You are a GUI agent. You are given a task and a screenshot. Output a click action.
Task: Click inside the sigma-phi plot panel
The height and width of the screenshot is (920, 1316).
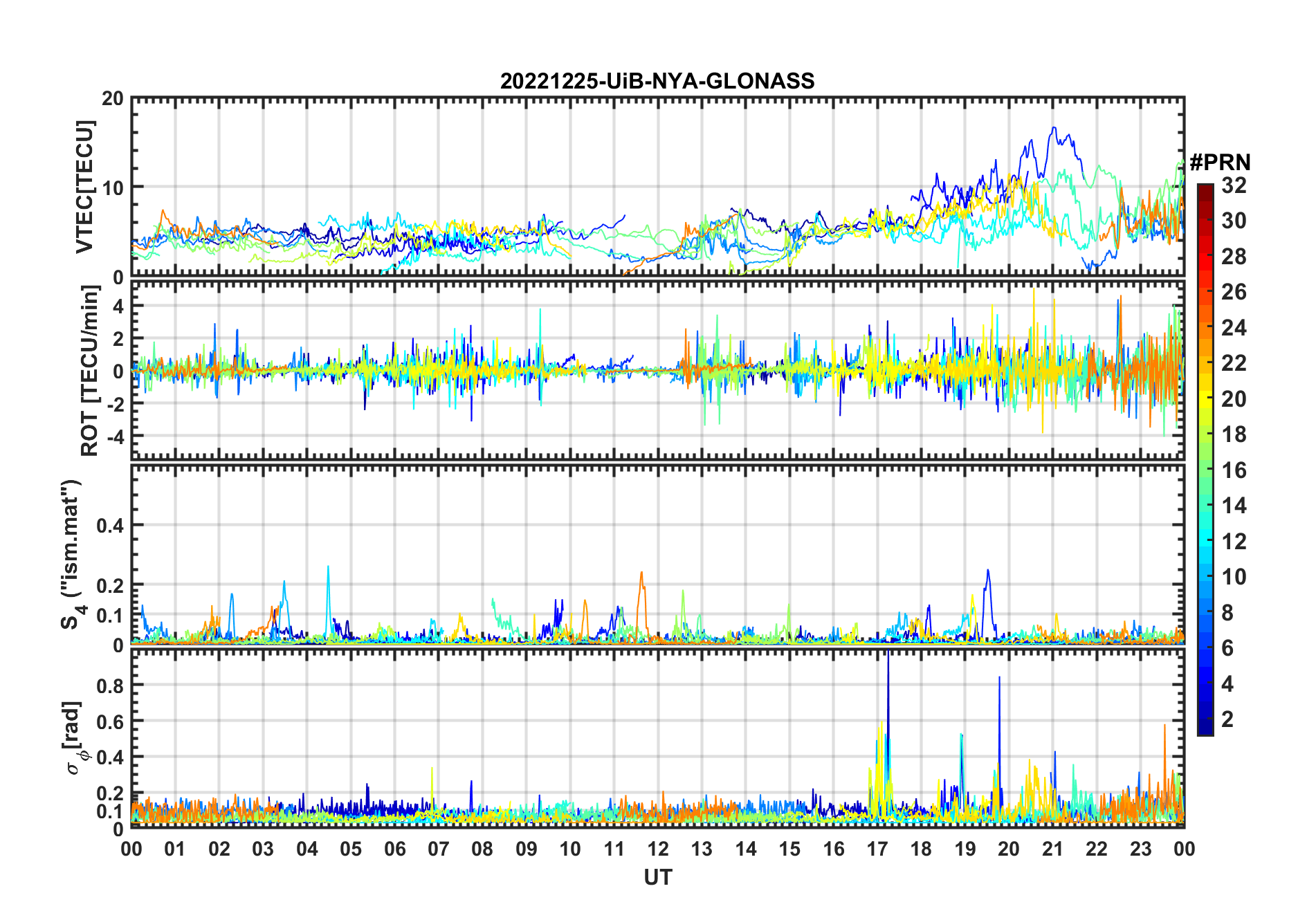[x=658, y=738]
